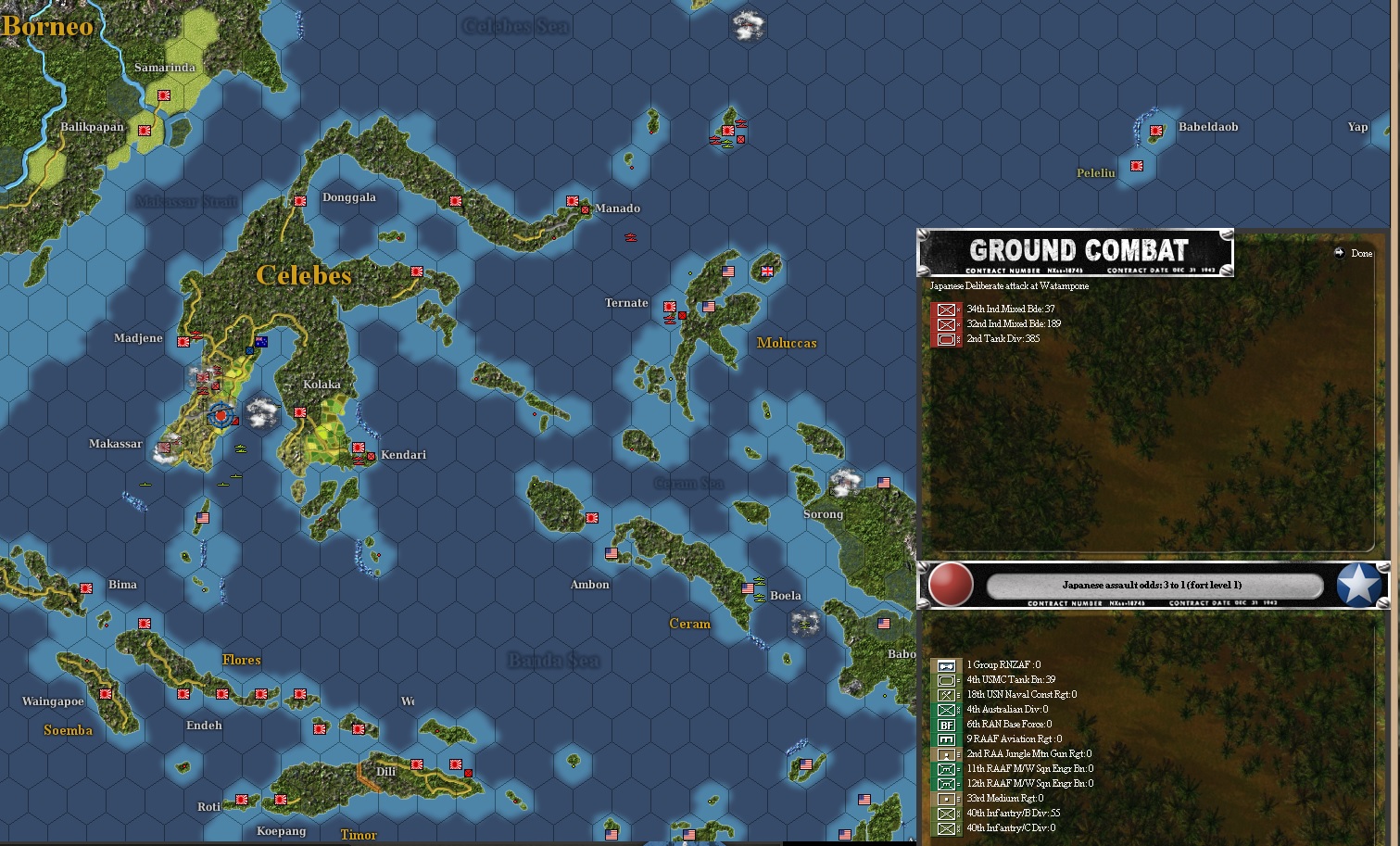Click the British flag northeast of Ternate
Viewport: 1400px width, 846px height.
point(767,271)
